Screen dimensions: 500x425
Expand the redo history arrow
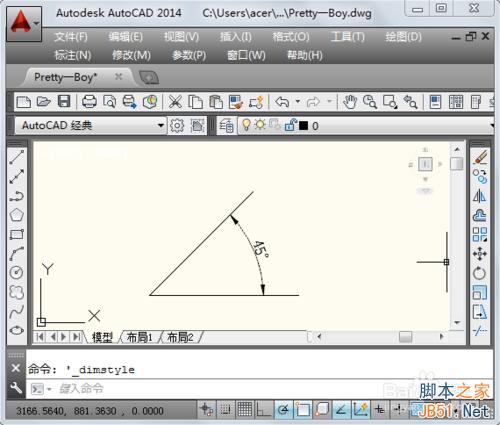[329, 101]
